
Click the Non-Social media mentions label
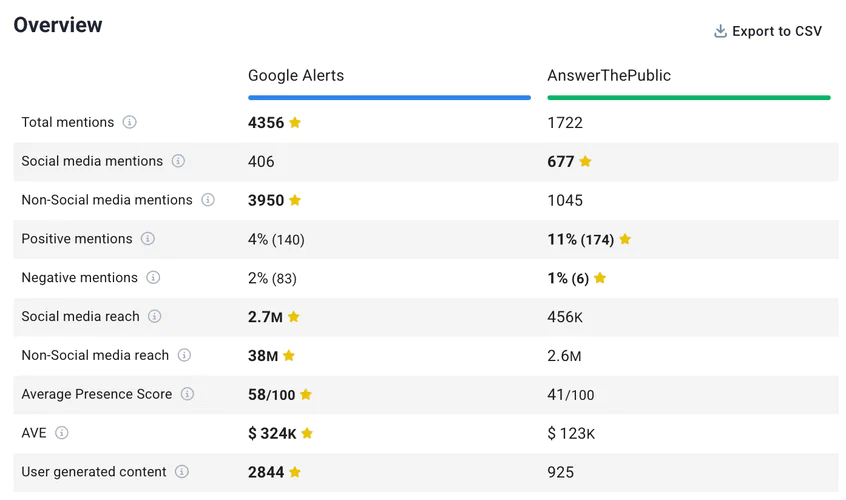(x=107, y=200)
